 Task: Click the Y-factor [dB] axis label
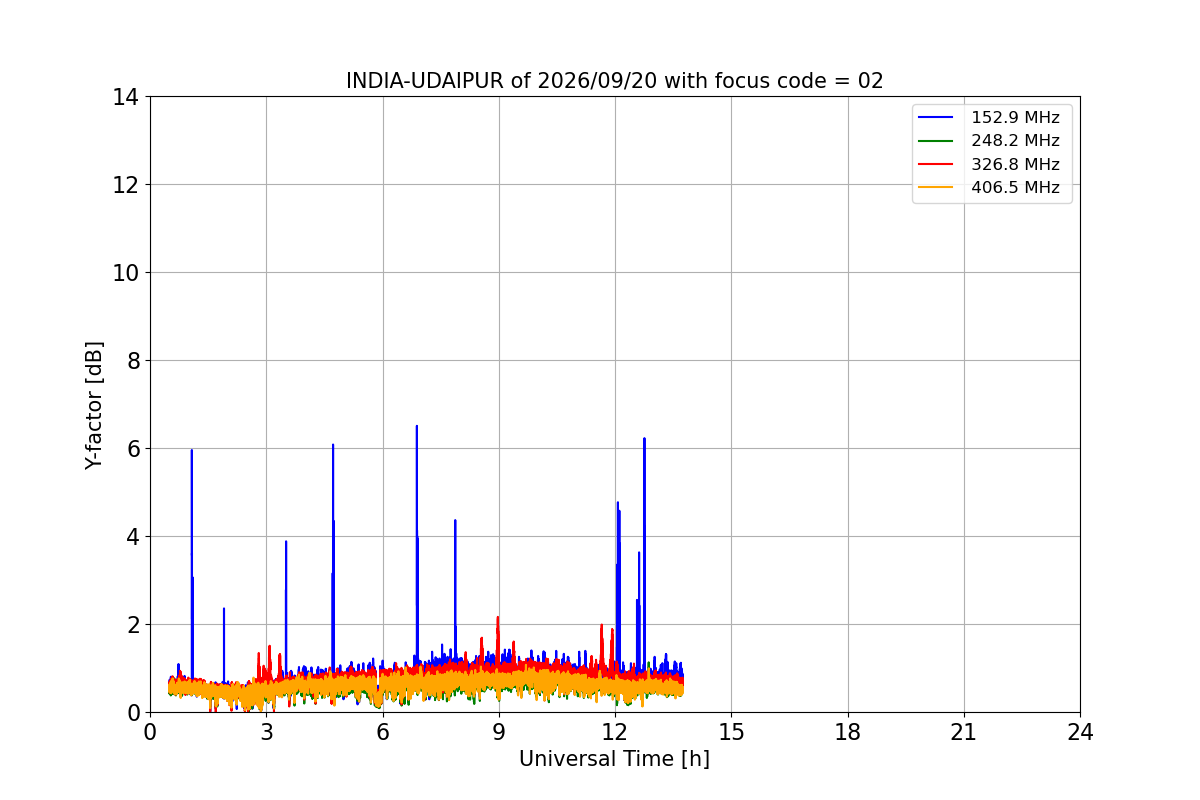click(94, 405)
